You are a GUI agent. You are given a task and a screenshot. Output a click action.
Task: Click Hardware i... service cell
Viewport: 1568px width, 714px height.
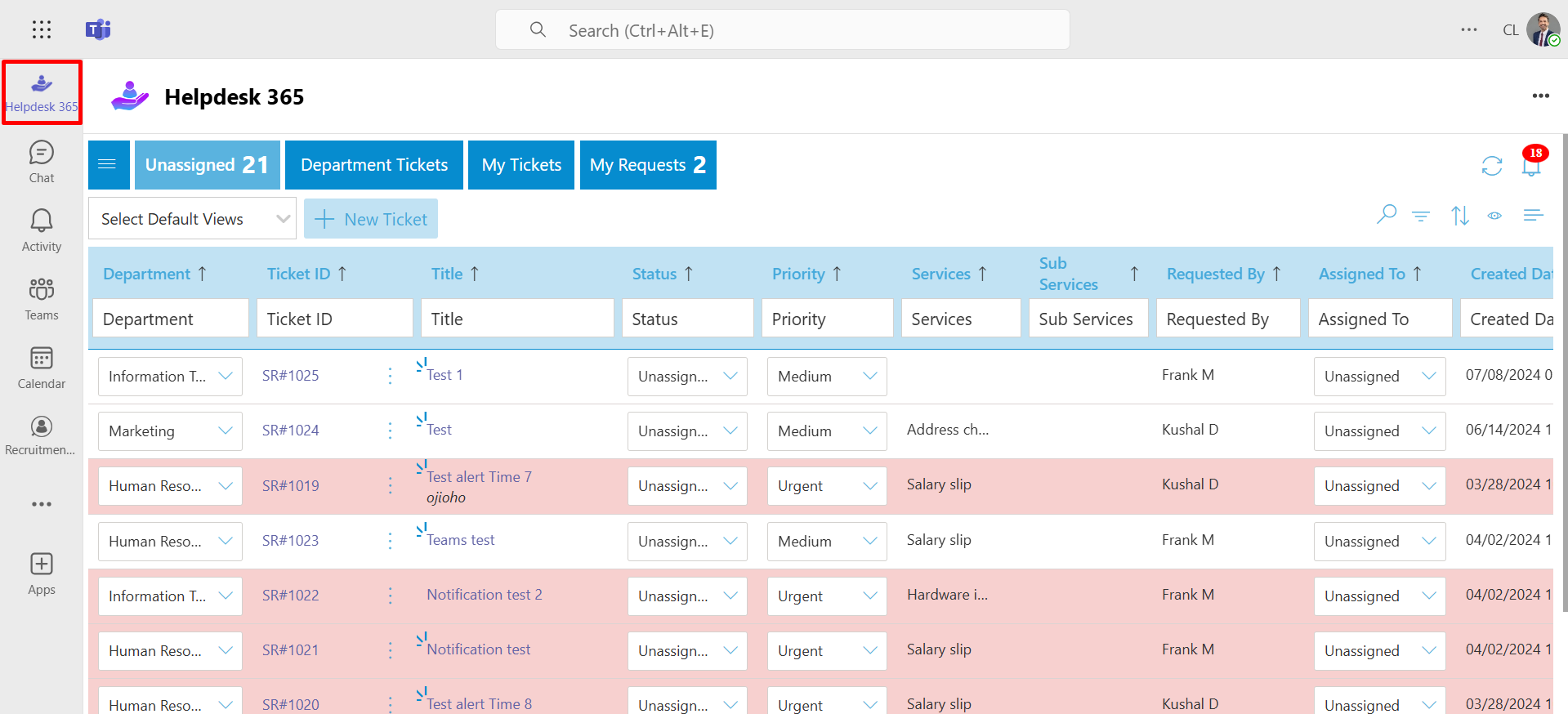(947, 595)
